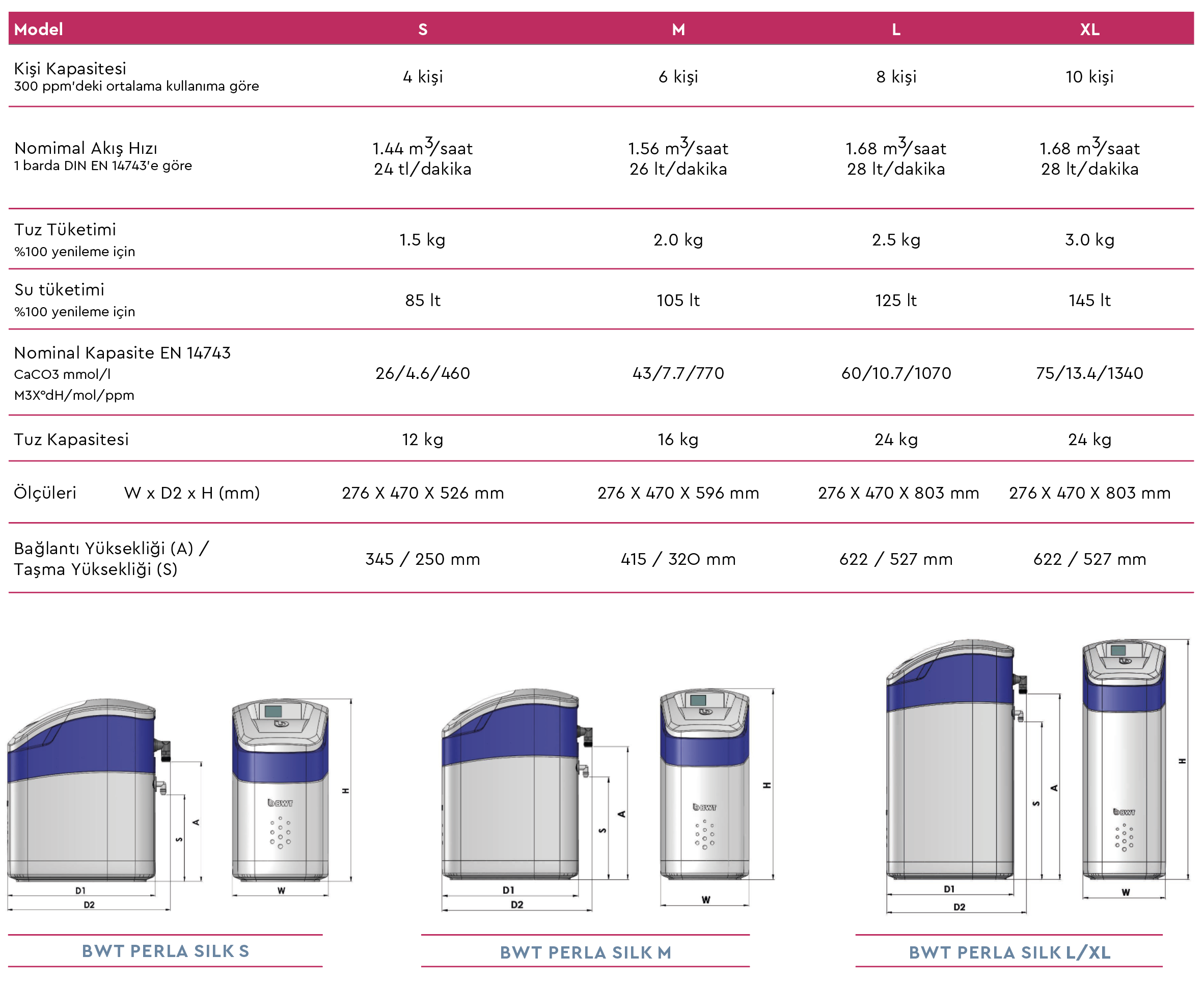Click the 3.0 kg cell
This screenshot has width=1204, height=983.
pyautogui.click(x=1089, y=239)
